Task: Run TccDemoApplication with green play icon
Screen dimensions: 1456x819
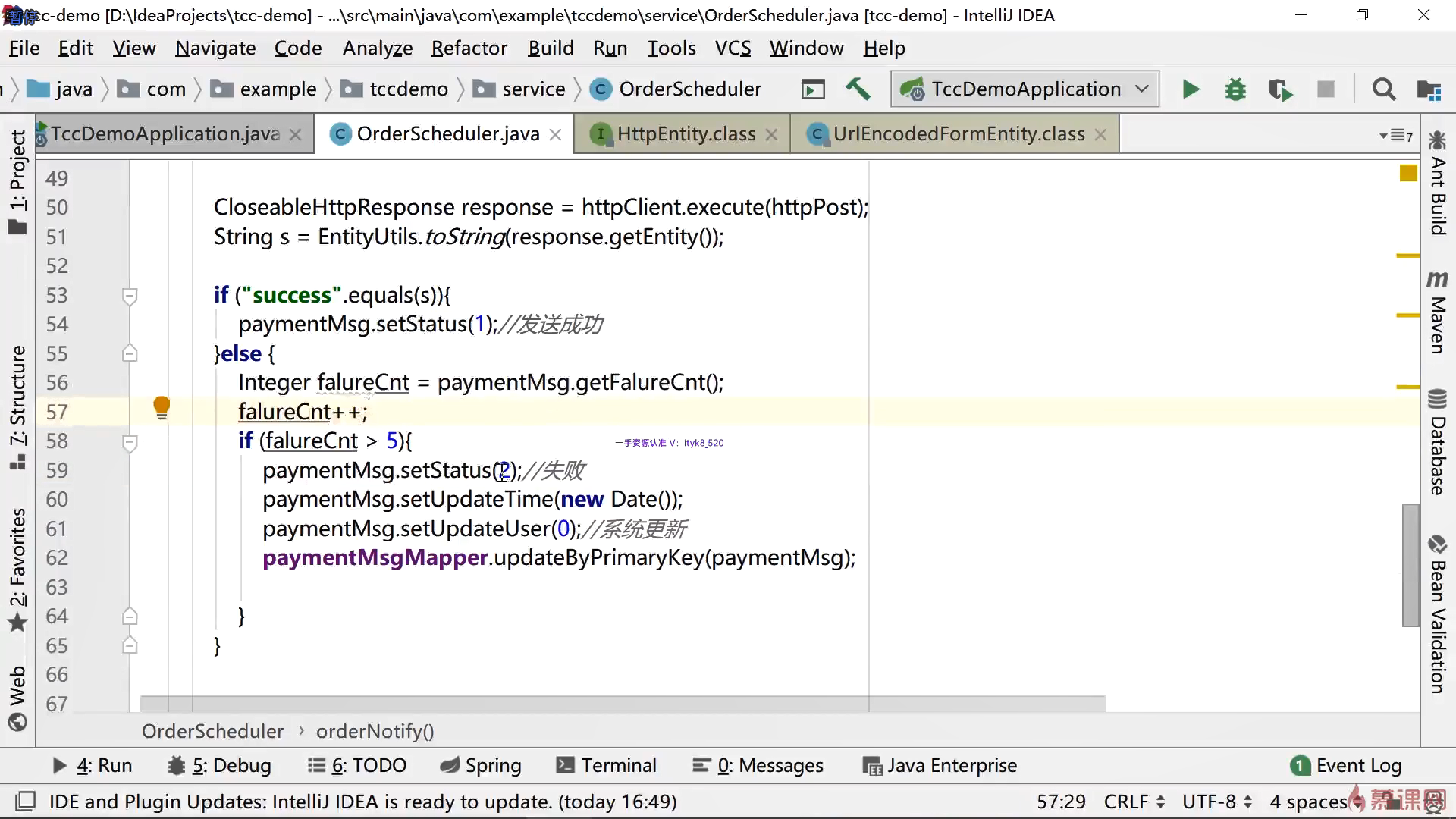Action: pos(1191,89)
